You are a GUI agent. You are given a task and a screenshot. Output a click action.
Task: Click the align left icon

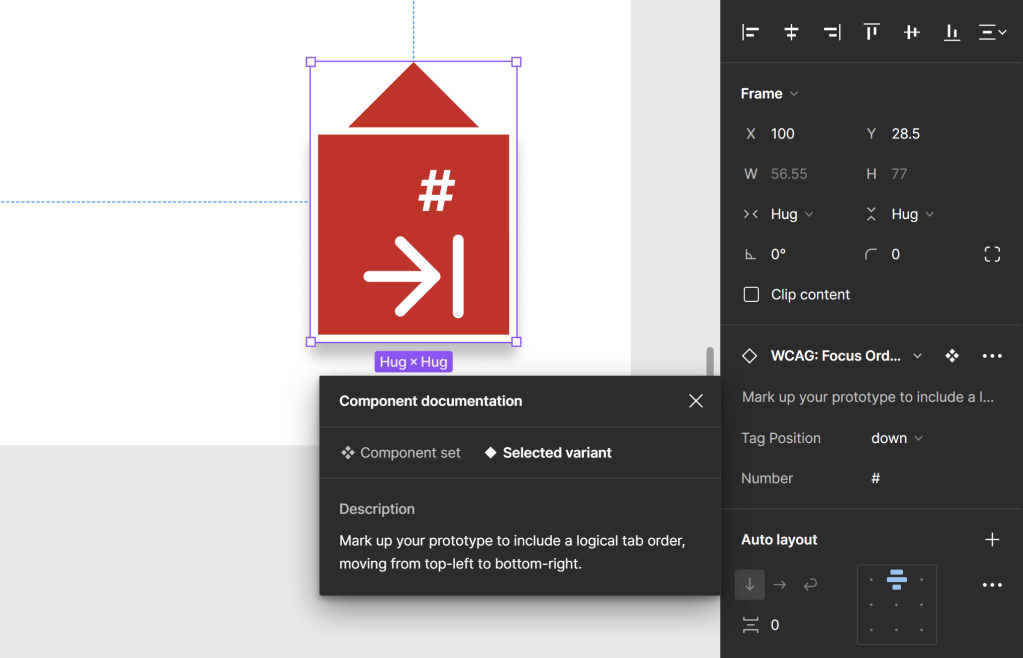tap(750, 33)
